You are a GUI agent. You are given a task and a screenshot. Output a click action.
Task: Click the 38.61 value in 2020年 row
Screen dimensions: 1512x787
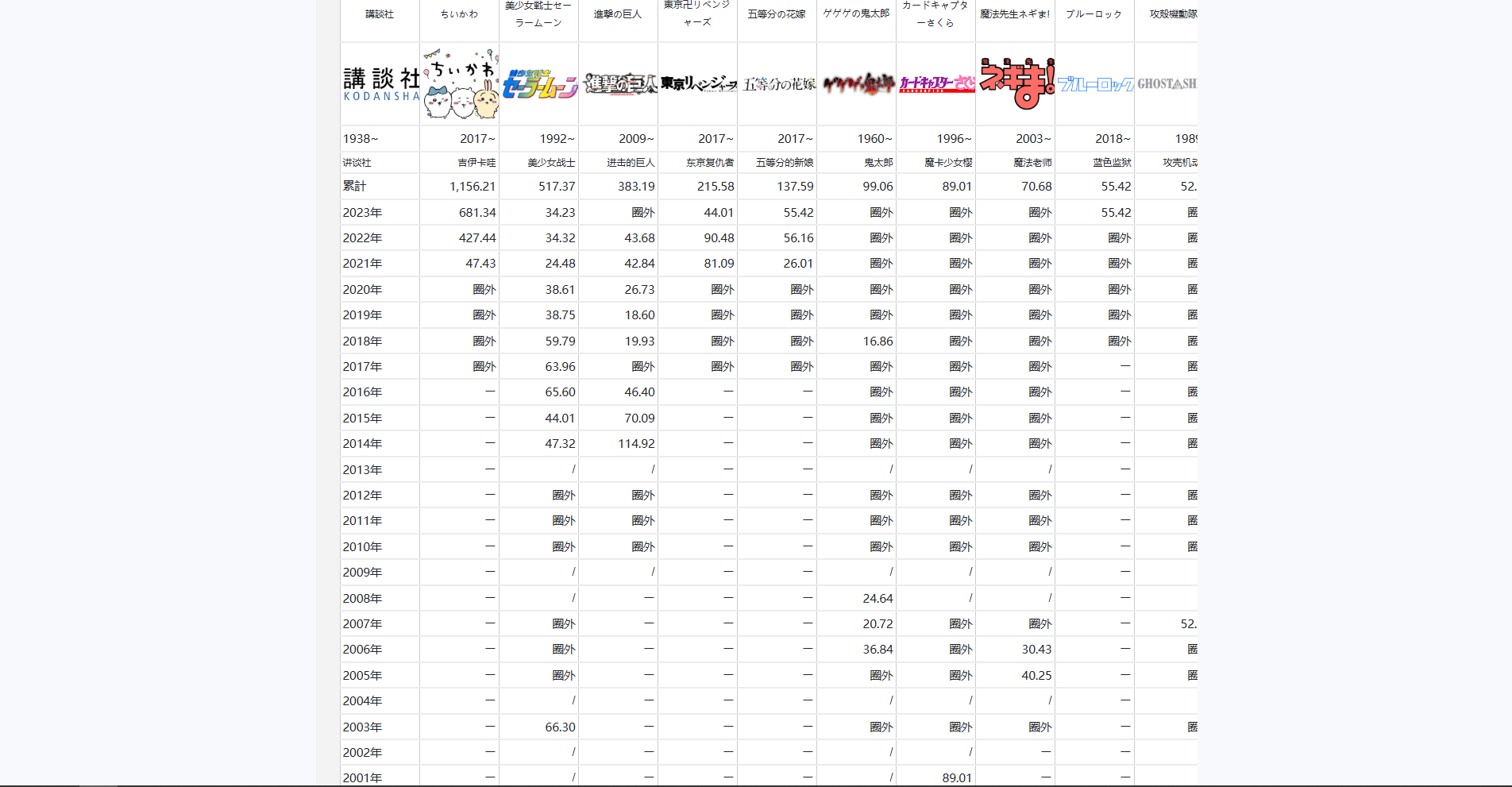tap(560, 290)
